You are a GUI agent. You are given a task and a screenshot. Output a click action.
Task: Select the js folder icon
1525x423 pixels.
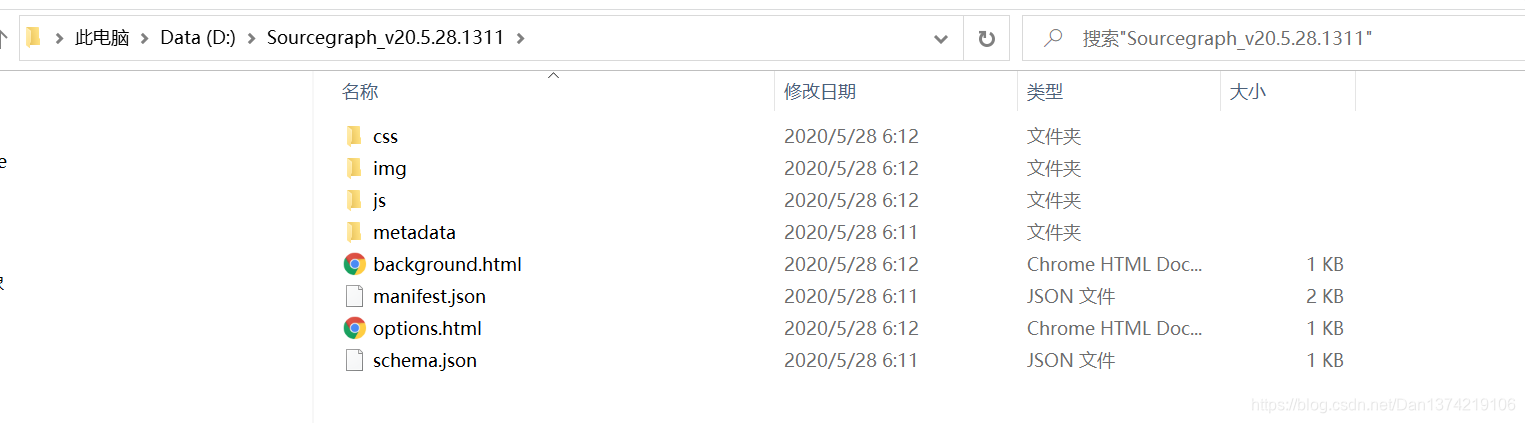point(354,200)
